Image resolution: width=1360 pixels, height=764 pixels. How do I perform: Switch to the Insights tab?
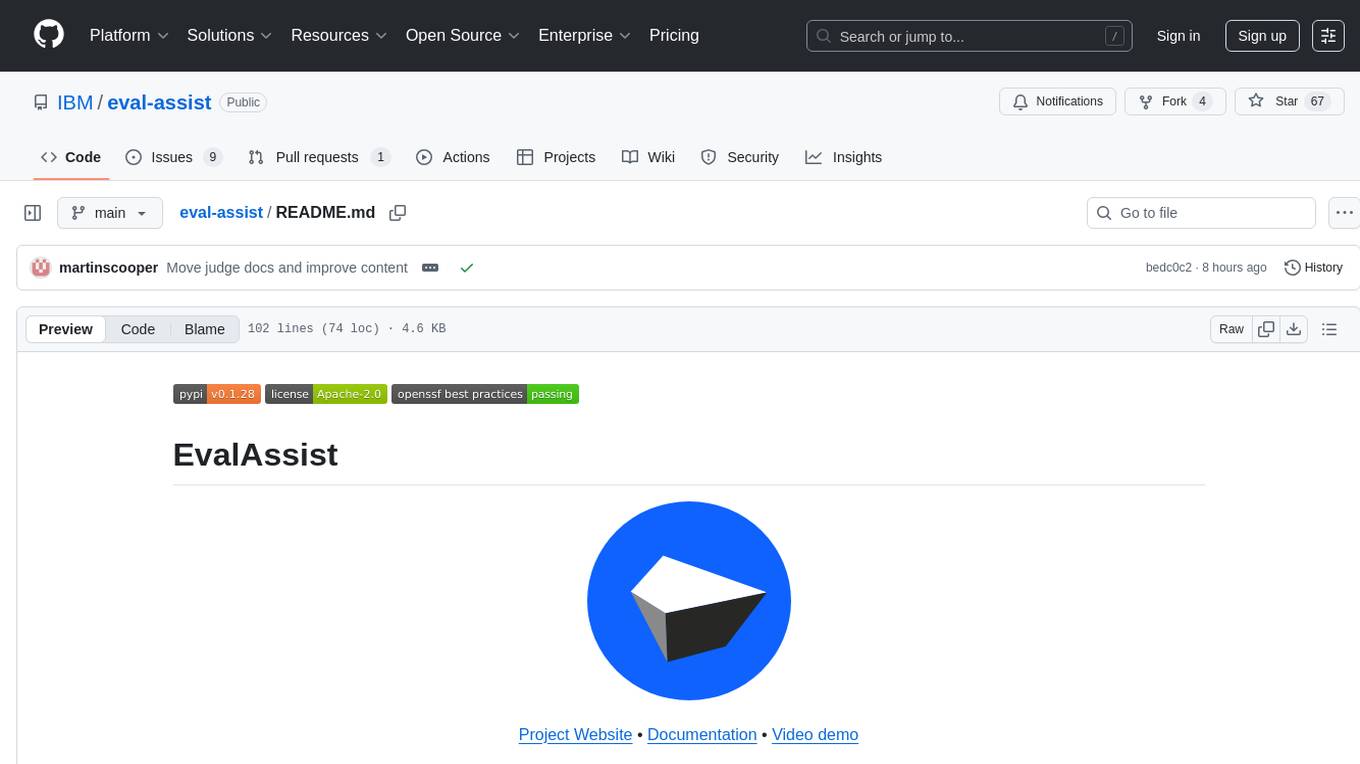[x=844, y=157]
